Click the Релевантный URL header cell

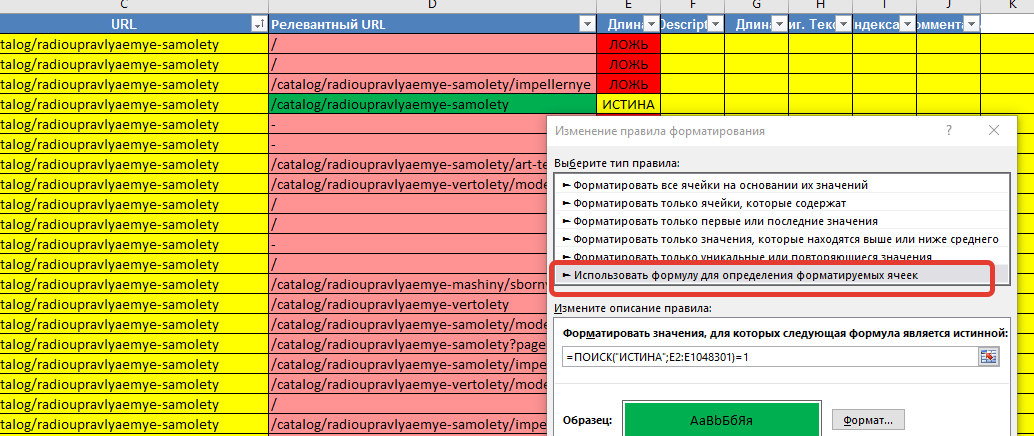[x=432, y=24]
